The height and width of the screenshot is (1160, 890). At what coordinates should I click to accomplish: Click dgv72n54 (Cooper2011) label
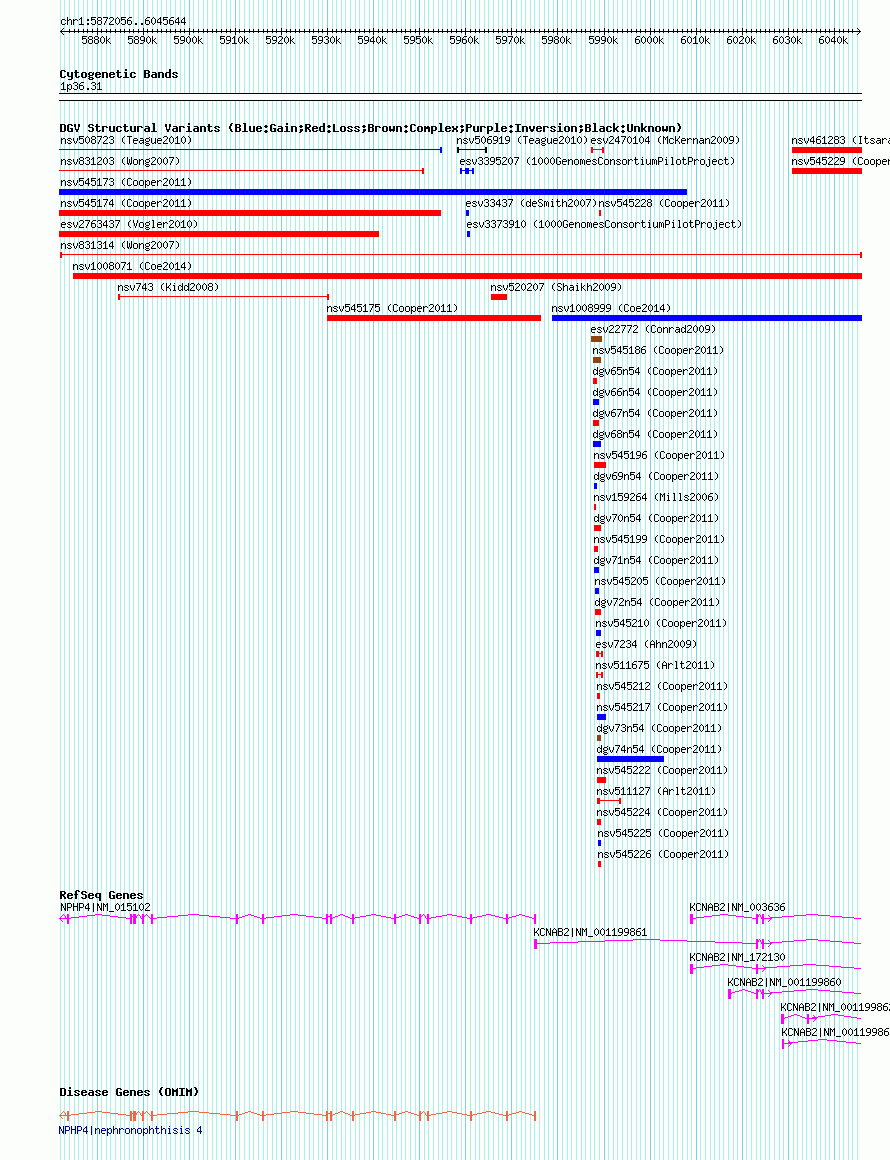657,601
